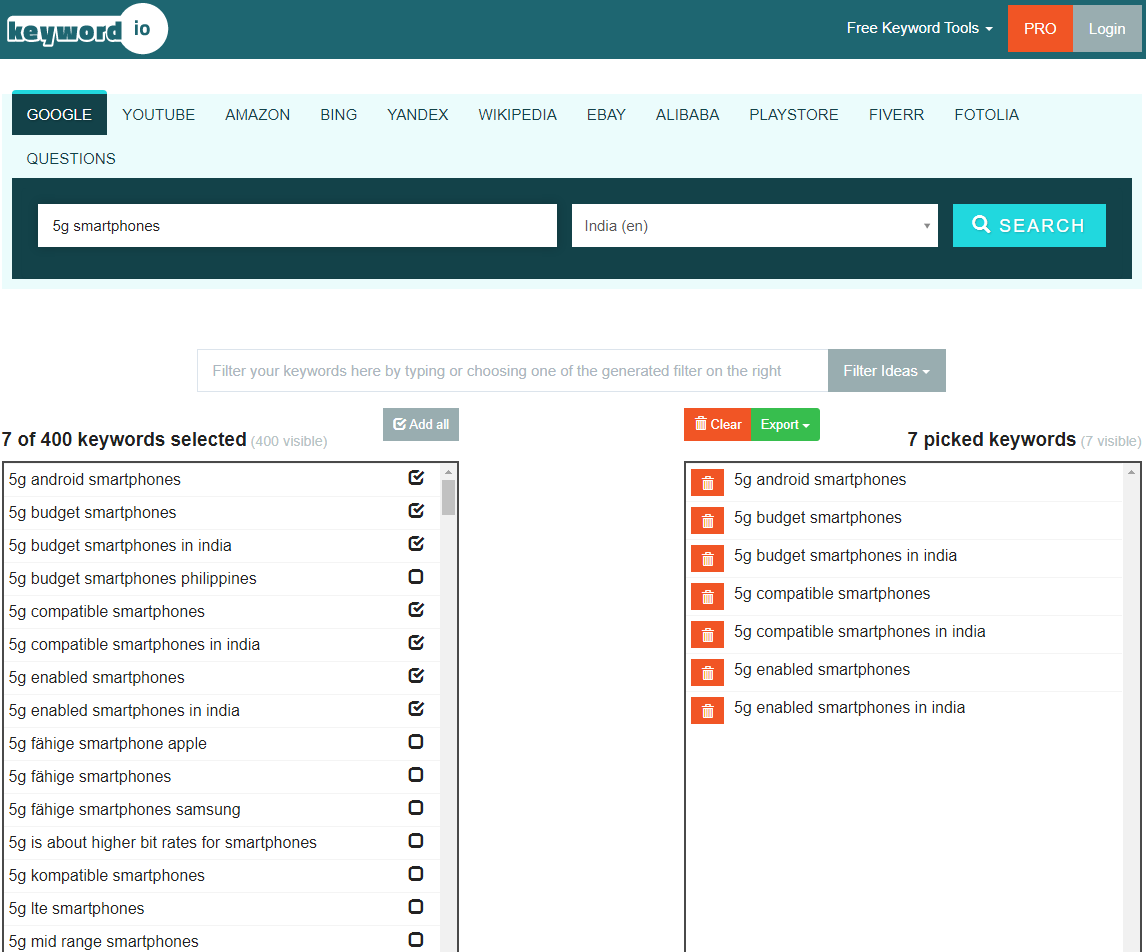
Task: Focus the keyword filter text field
Action: [x=512, y=370]
